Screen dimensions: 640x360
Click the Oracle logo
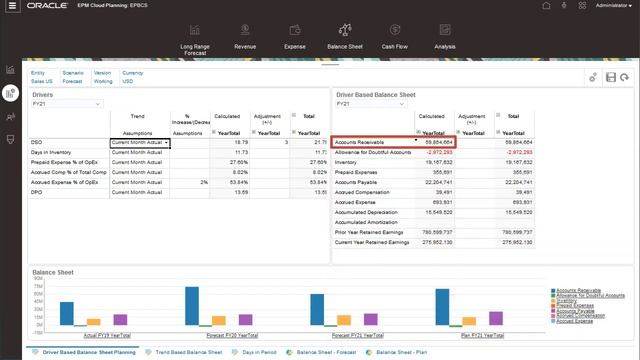47,6
